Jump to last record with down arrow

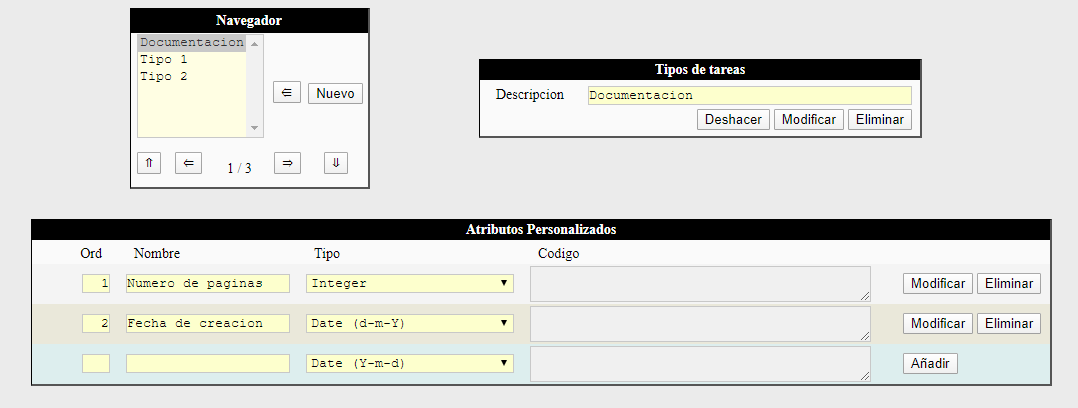[336, 163]
